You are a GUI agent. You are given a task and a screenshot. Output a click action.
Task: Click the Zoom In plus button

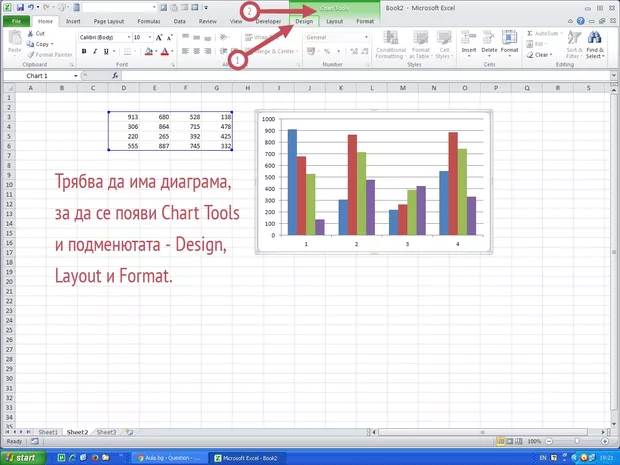click(605, 441)
